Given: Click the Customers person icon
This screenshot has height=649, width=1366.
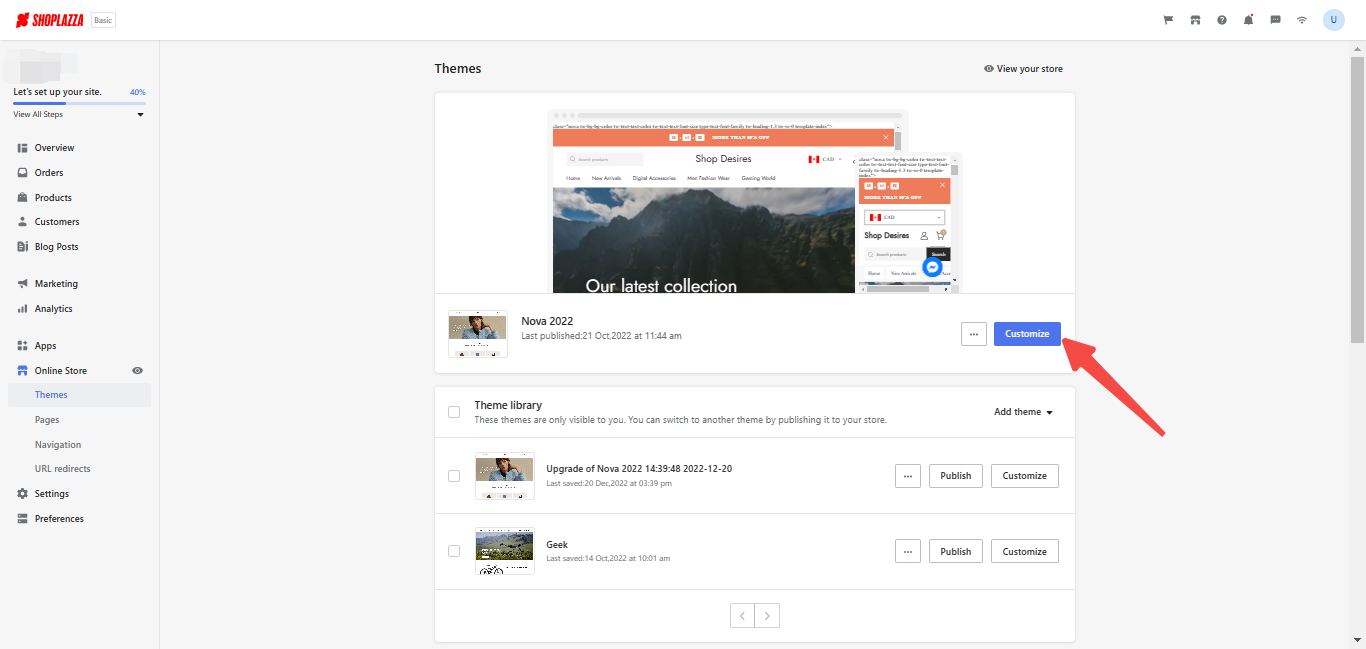Looking at the screenshot, I should [x=22, y=222].
